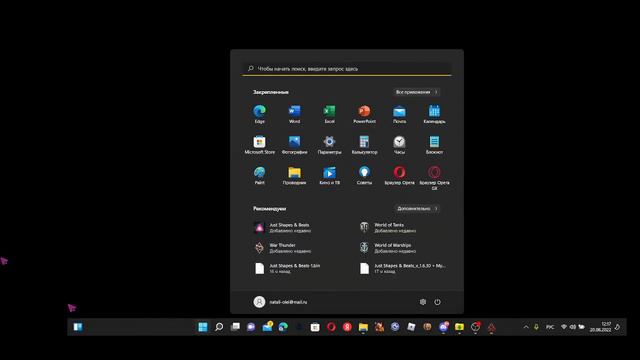The image size is (640, 360).
Task: Open the Почта mail app
Action: (x=399, y=114)
